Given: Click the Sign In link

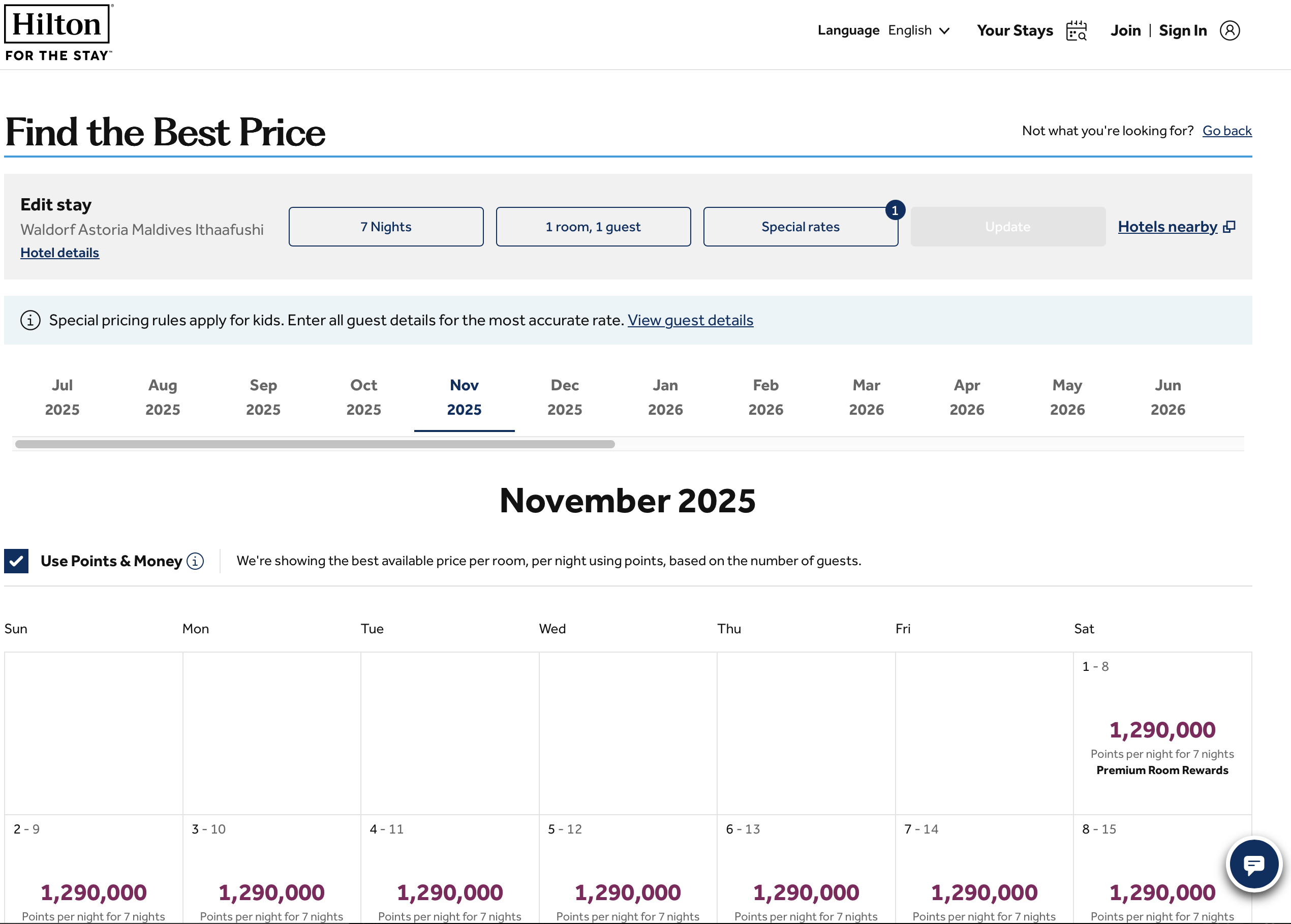Looking at the screenshot, I should tap(1183, 30).
